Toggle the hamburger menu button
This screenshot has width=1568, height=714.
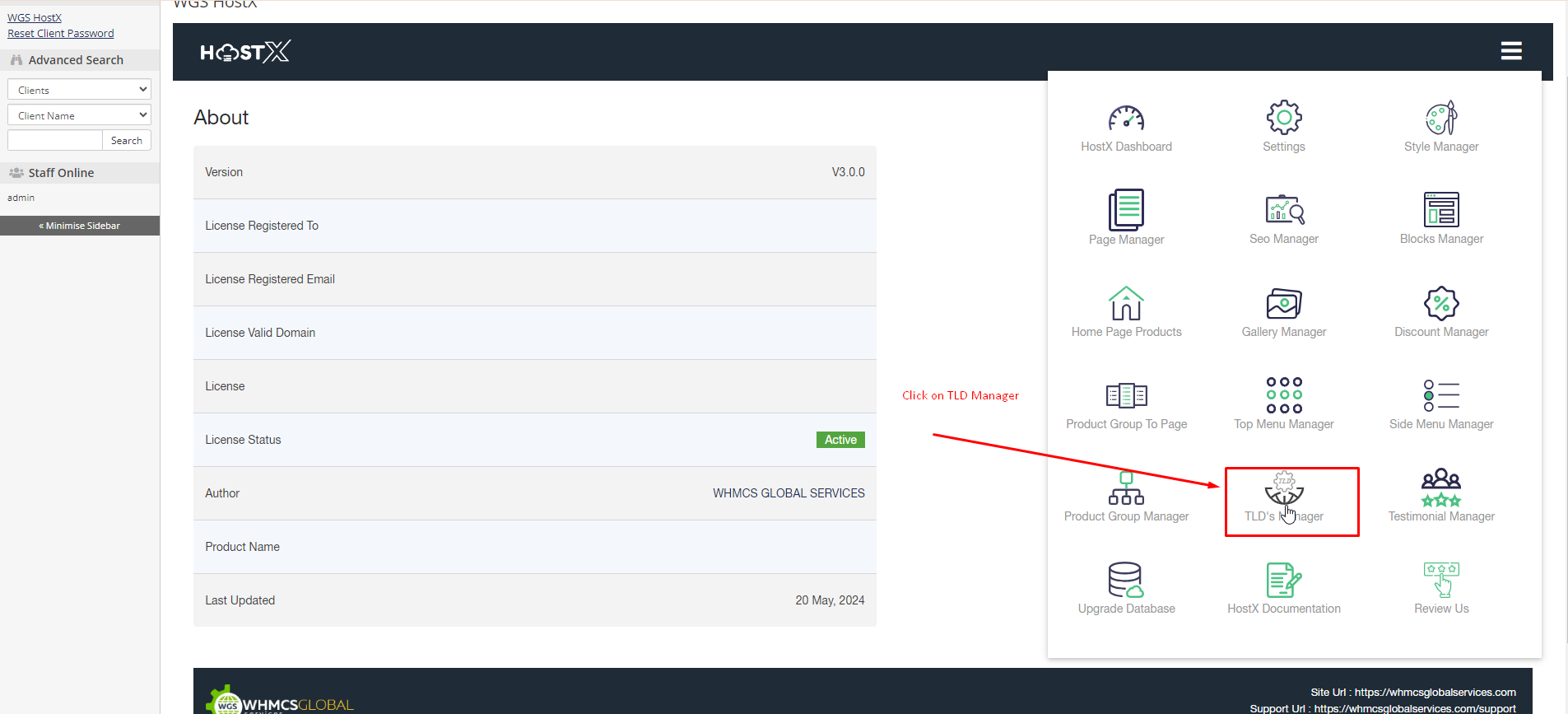pos(1510,51)
